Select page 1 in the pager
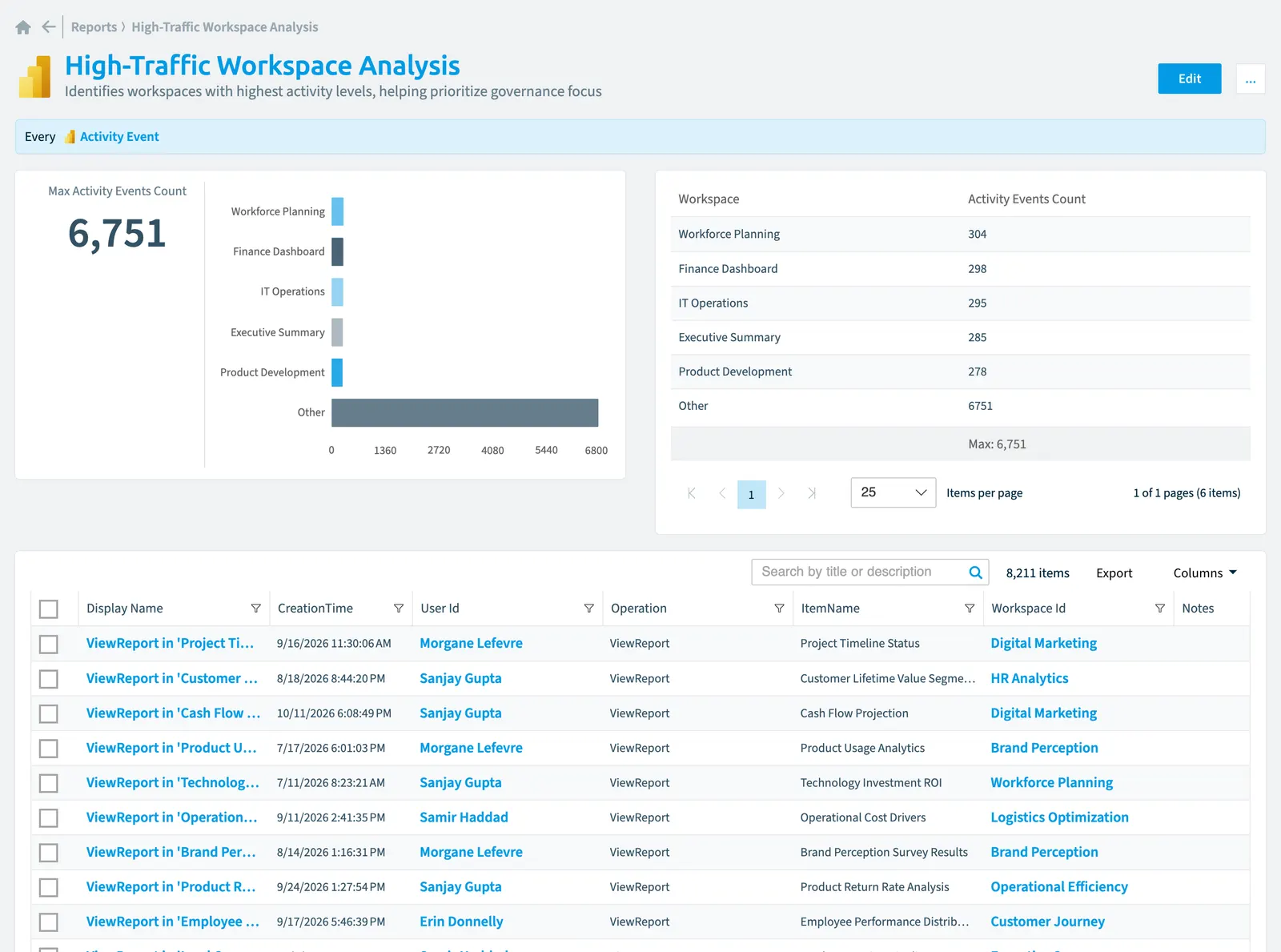 pos(751,494)
